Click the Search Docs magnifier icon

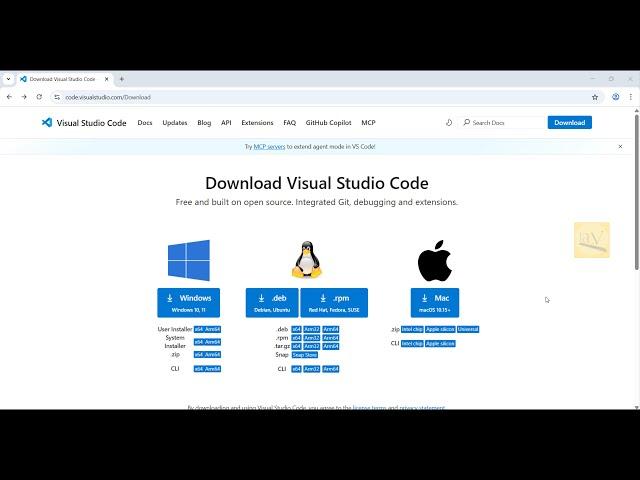tap(467, 122)
